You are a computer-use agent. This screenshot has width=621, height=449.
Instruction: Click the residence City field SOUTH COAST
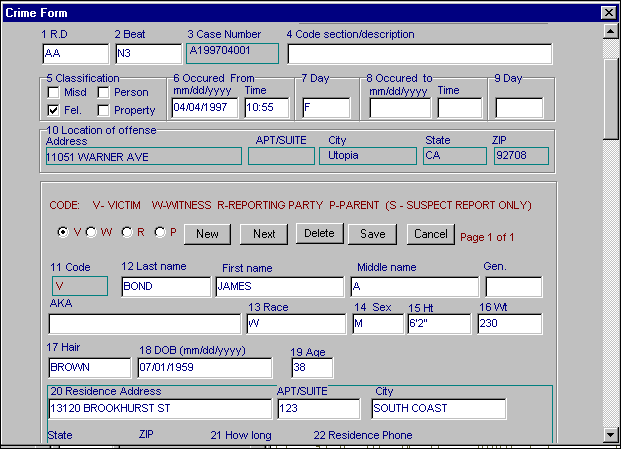tap(439, 409)
